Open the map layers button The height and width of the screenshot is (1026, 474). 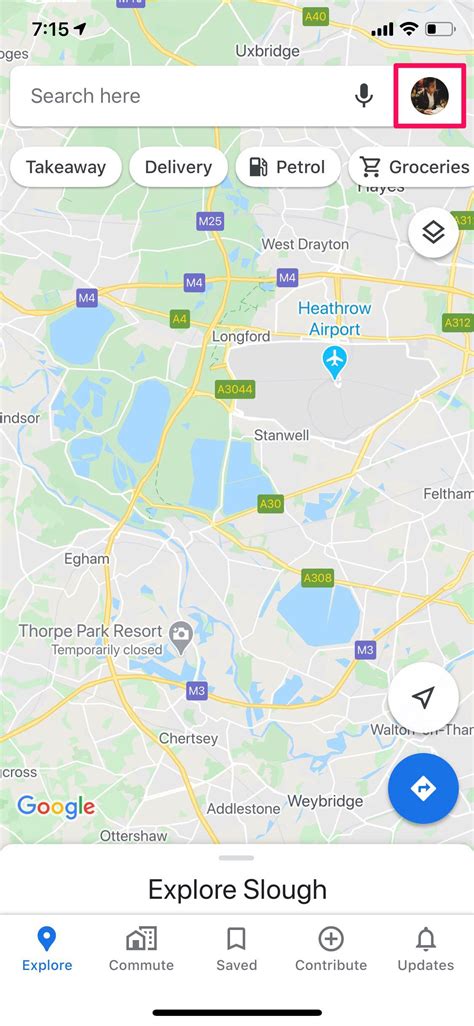[x=433, y=232]
